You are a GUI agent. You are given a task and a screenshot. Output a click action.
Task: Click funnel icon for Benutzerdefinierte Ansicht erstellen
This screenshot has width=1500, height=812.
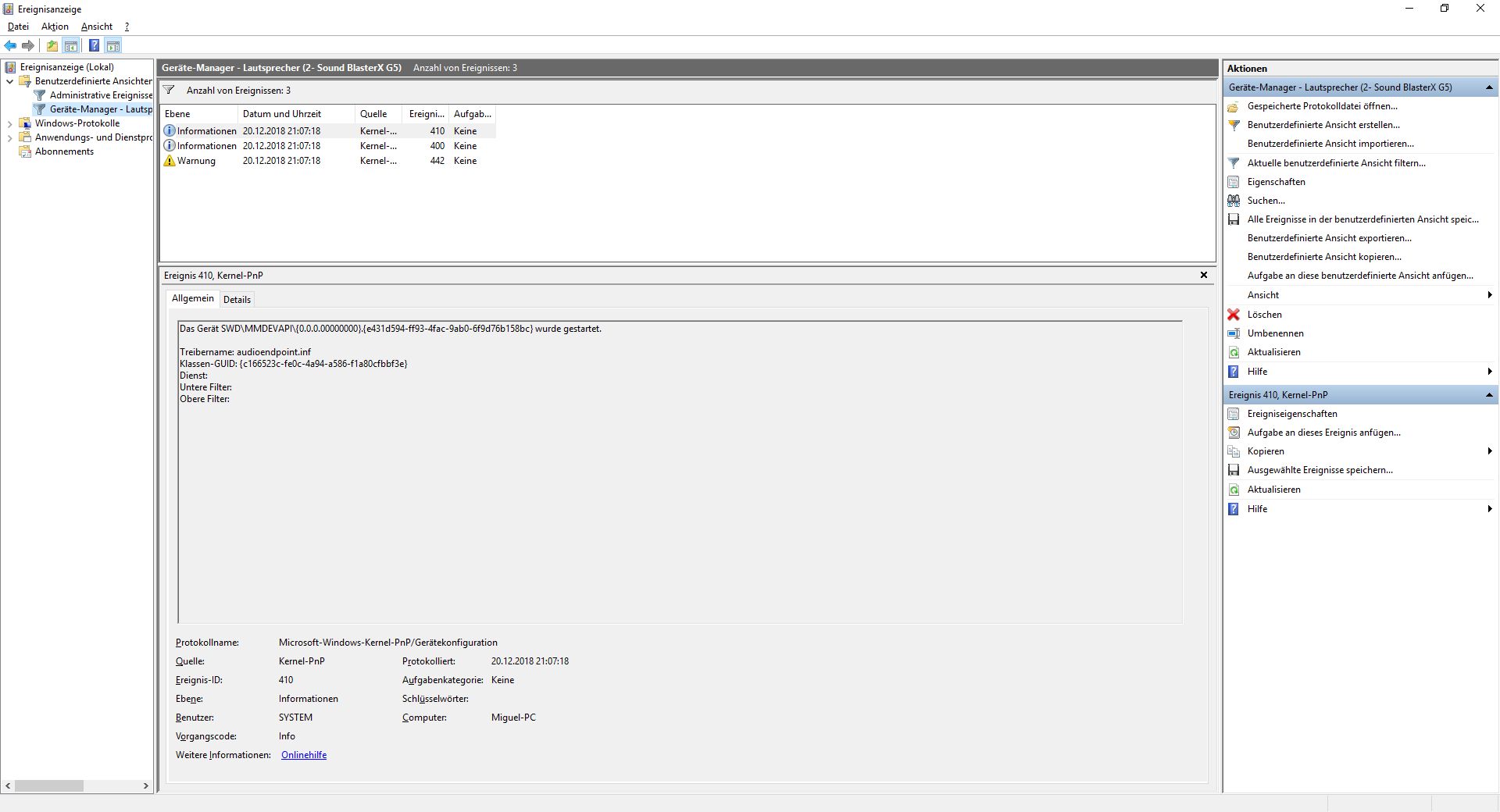point(1234,125)
